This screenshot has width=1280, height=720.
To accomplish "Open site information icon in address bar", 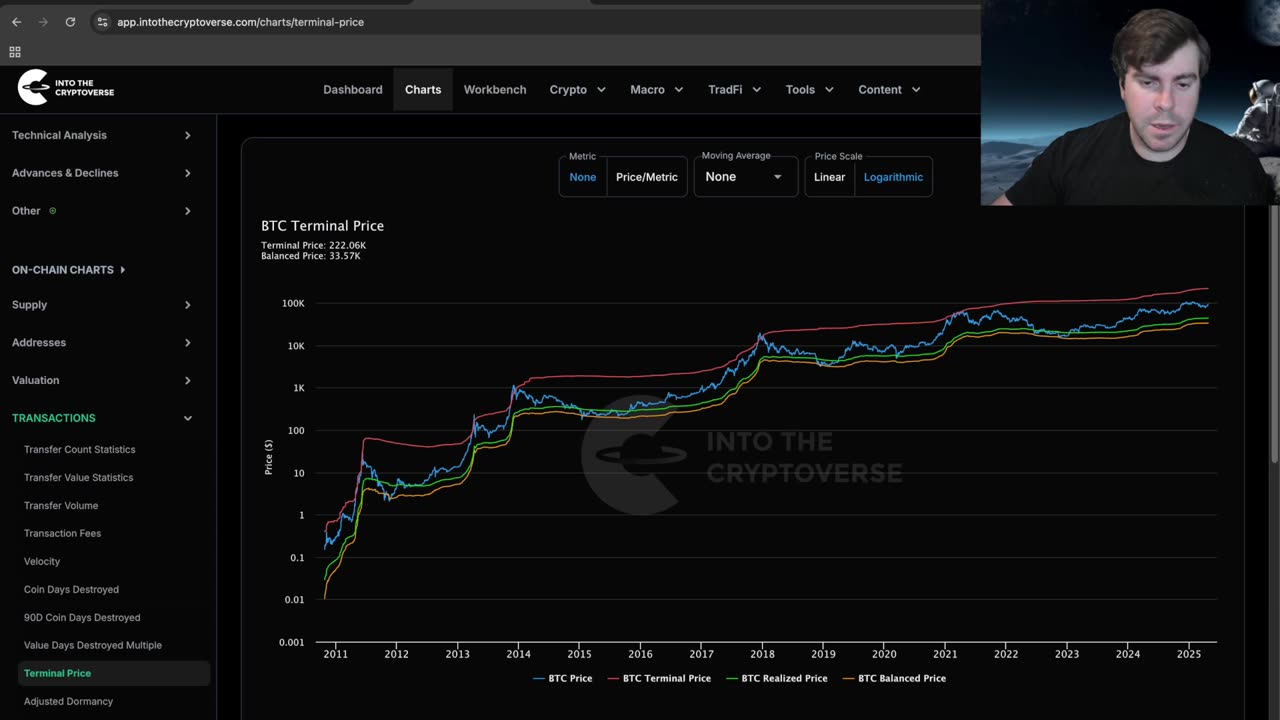I will (x=102, y=22).
